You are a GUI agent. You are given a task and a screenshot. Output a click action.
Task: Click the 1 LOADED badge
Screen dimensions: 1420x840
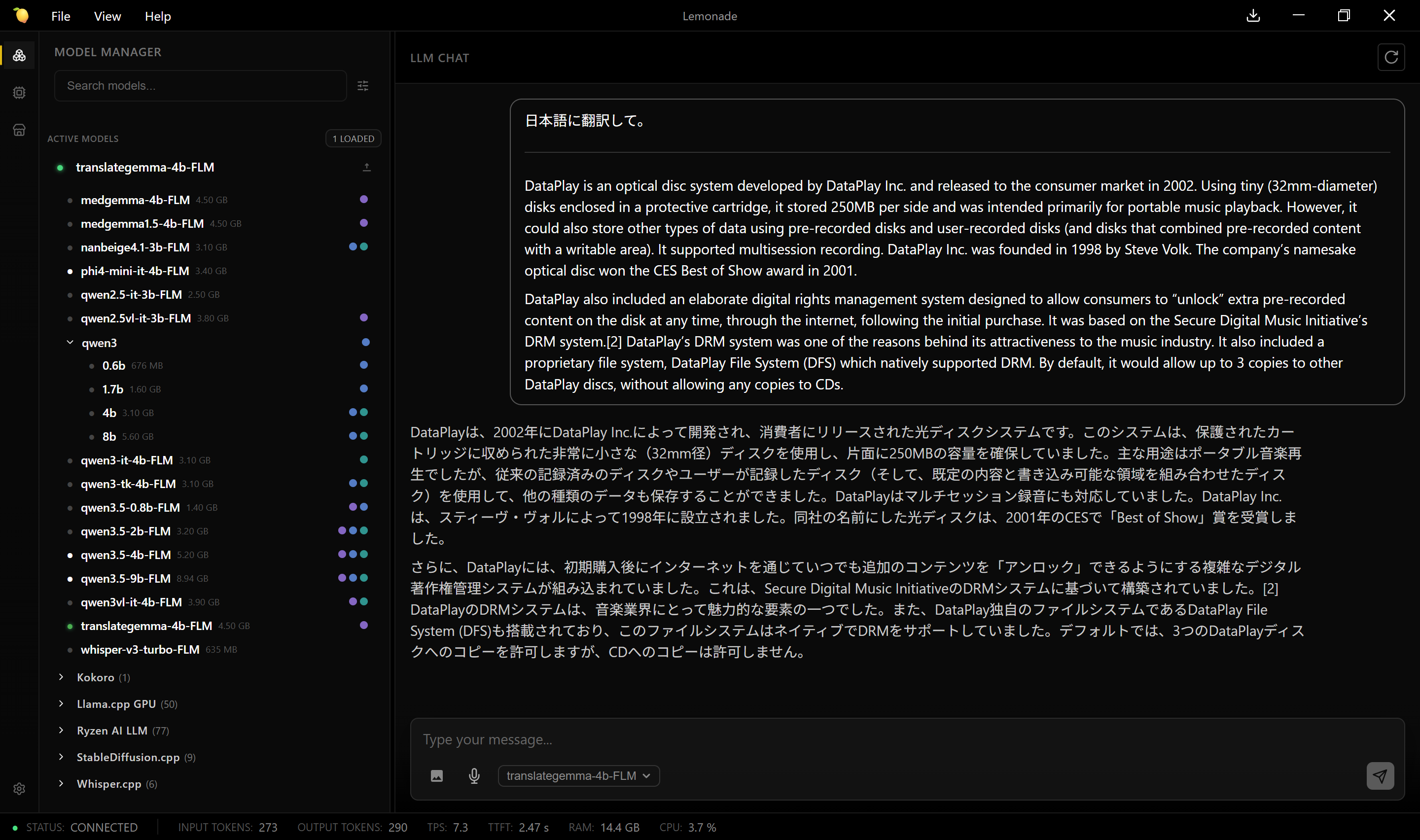coord(353,139)
